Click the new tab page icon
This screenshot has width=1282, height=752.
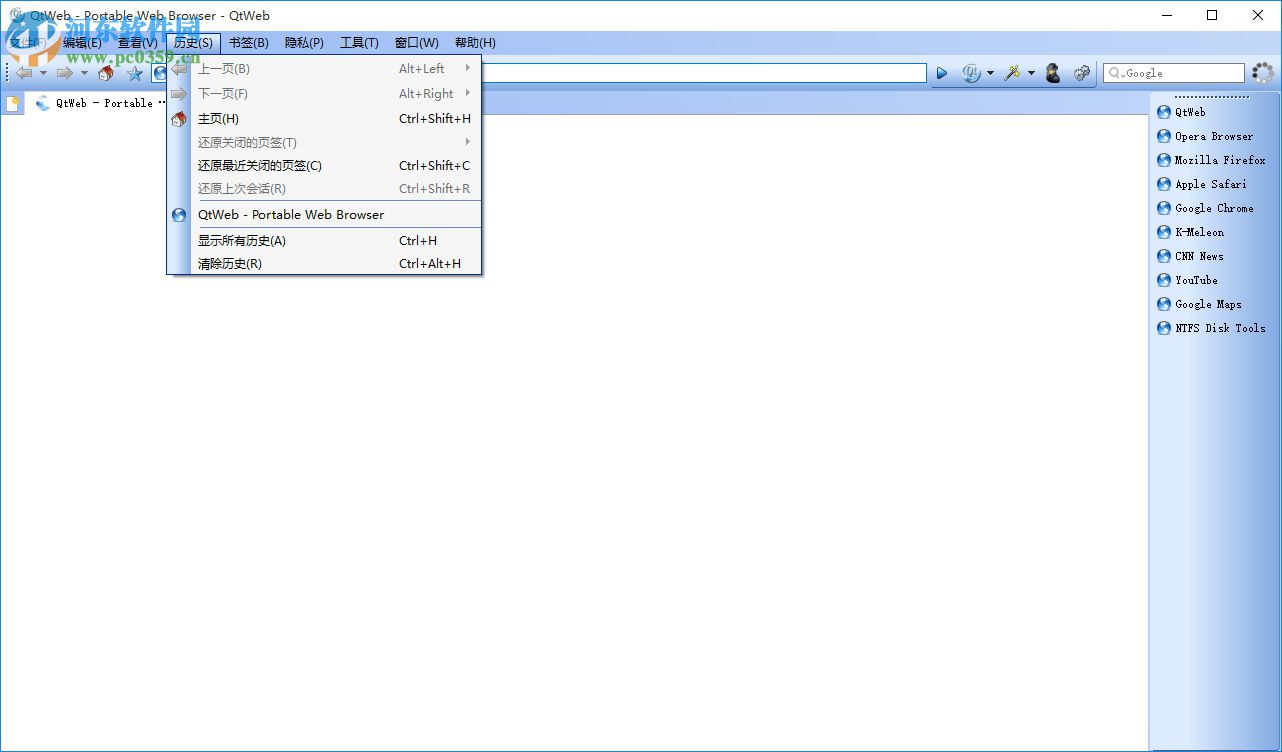(x=13, y=103)
